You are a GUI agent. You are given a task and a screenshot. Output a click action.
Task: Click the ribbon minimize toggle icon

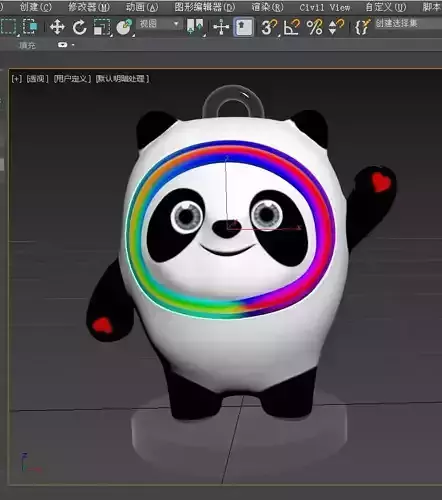62,45
